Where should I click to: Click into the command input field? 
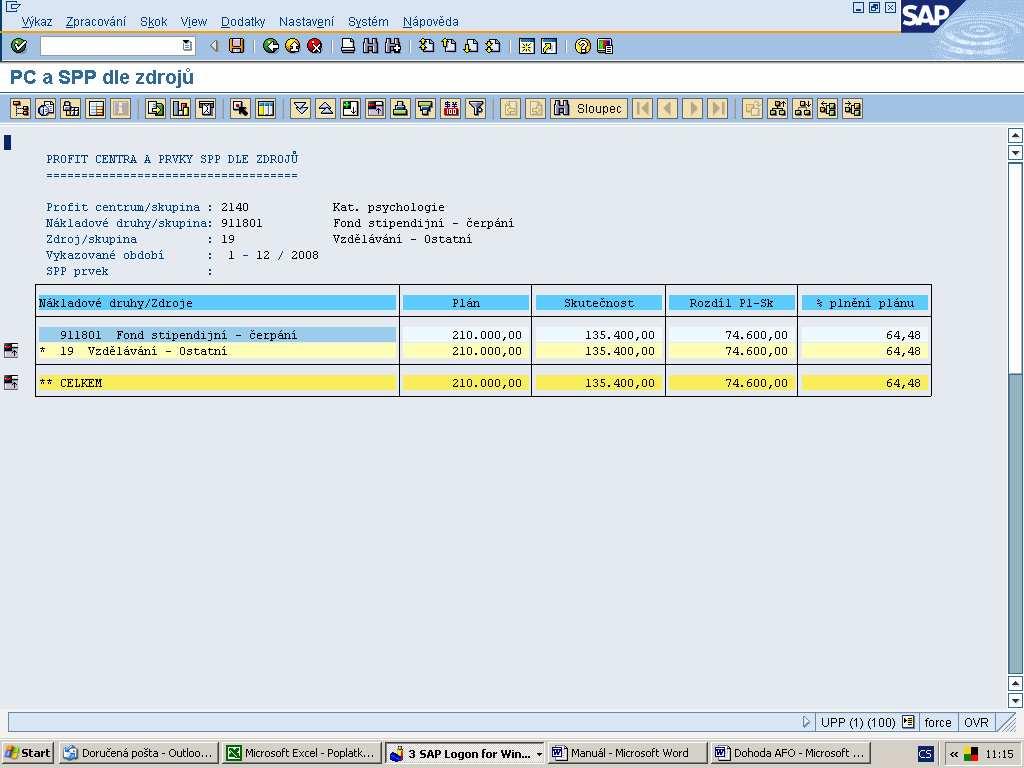[x=112, y=46]
